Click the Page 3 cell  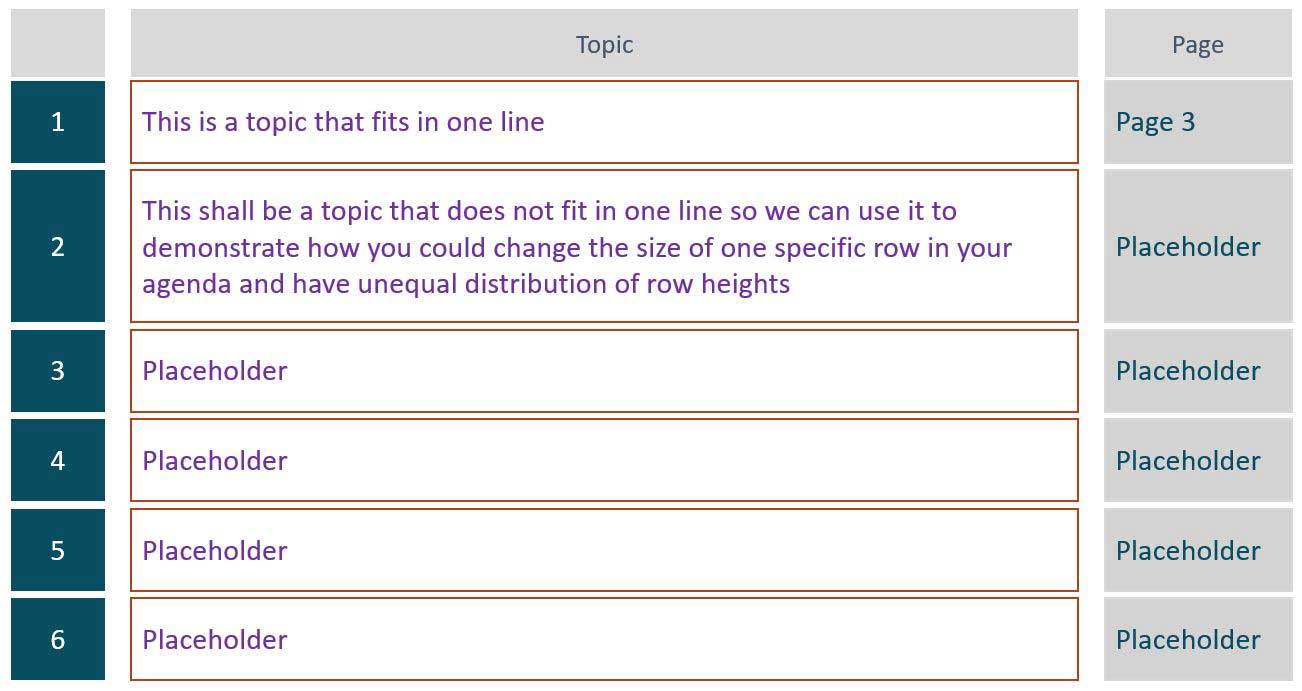pyautogui.click(x=1198, y=122)
